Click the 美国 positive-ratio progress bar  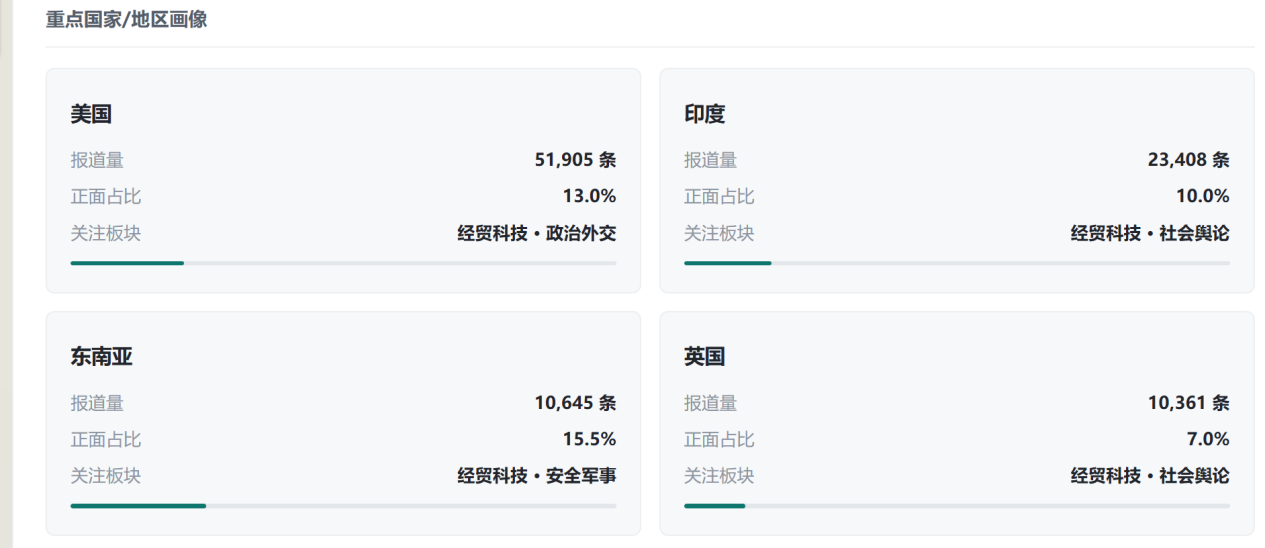coord(343,263)
